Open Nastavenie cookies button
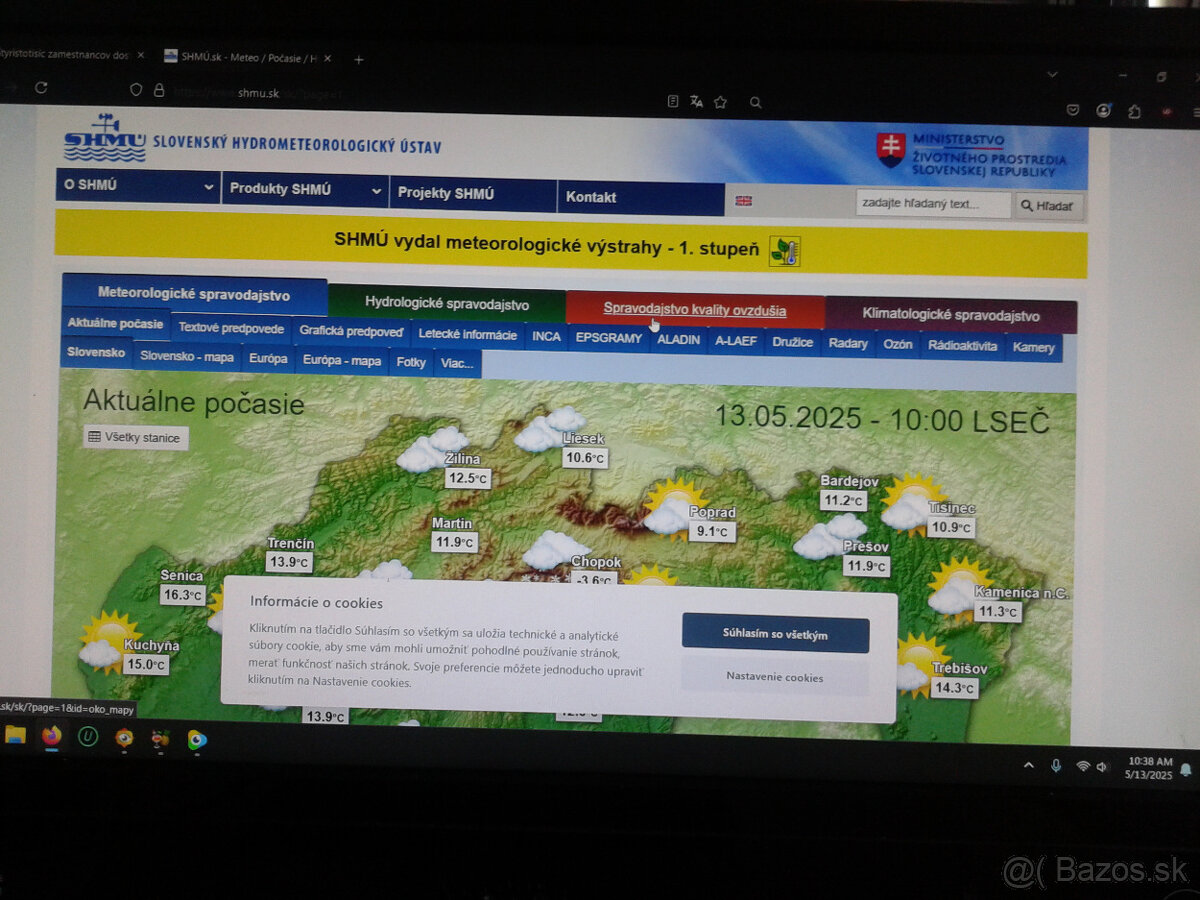 point(775,677)
